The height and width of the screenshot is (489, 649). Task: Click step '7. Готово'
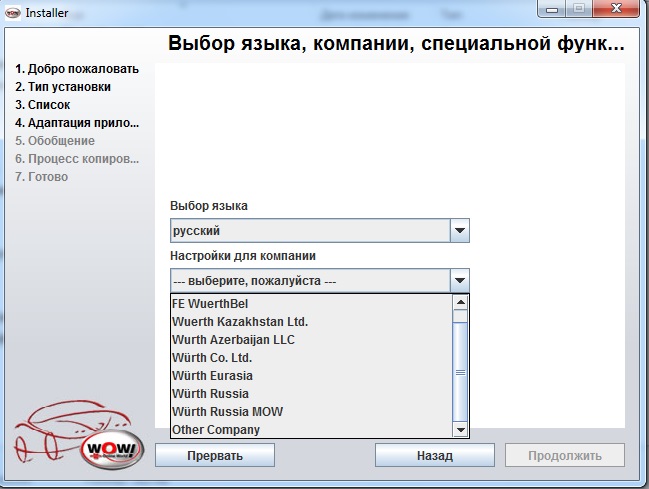point(41,177)
